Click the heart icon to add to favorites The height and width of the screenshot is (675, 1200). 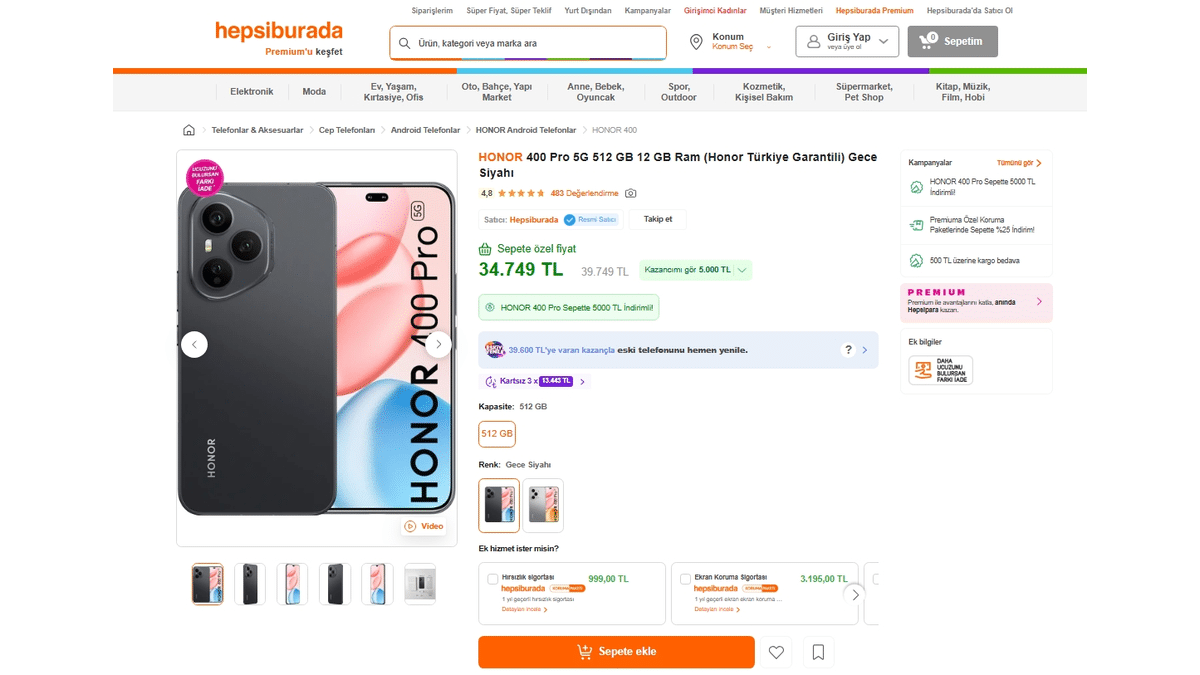click(776, 651)
